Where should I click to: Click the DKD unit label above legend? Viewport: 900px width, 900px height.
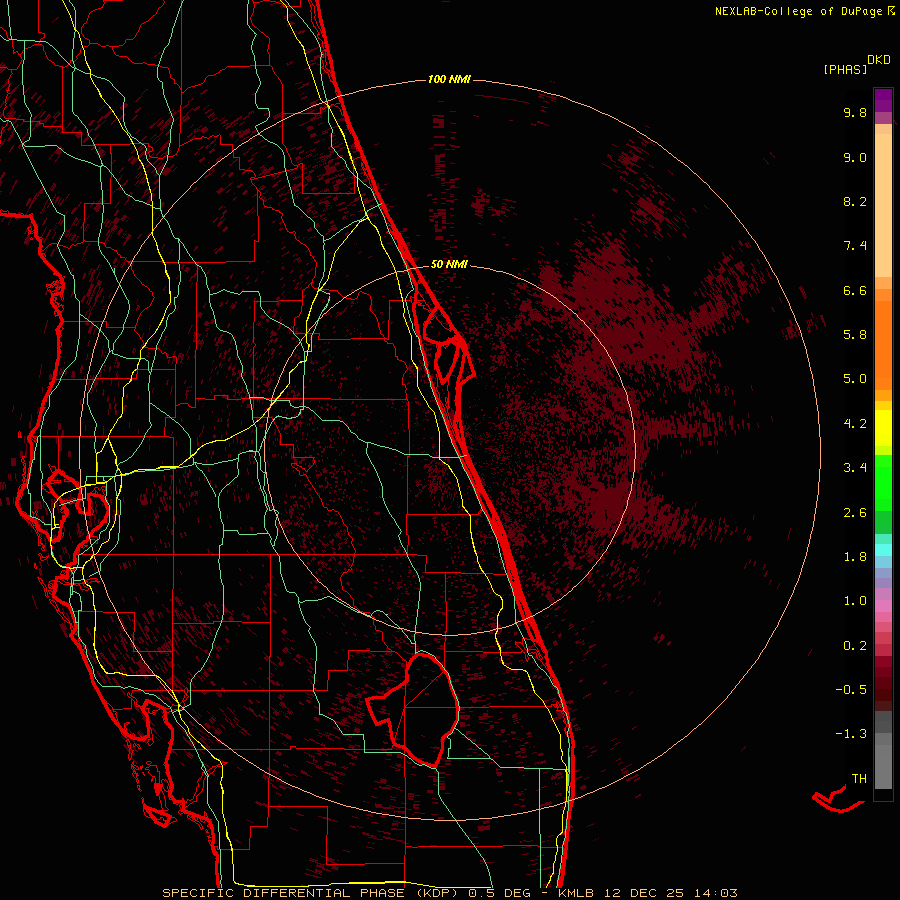tap(879, 60)
